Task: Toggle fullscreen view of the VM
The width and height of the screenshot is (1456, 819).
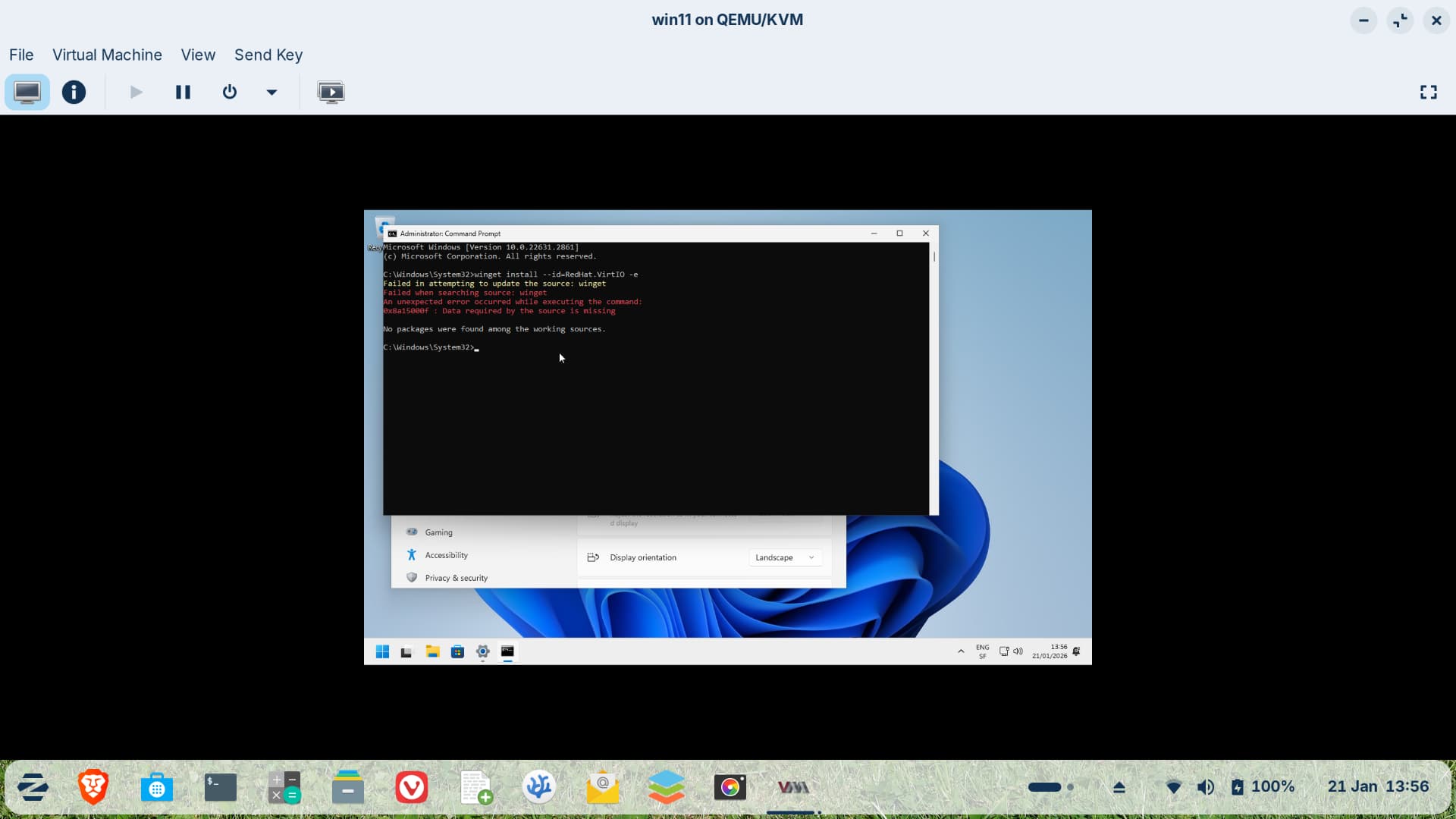Action: click(1428, 93)
